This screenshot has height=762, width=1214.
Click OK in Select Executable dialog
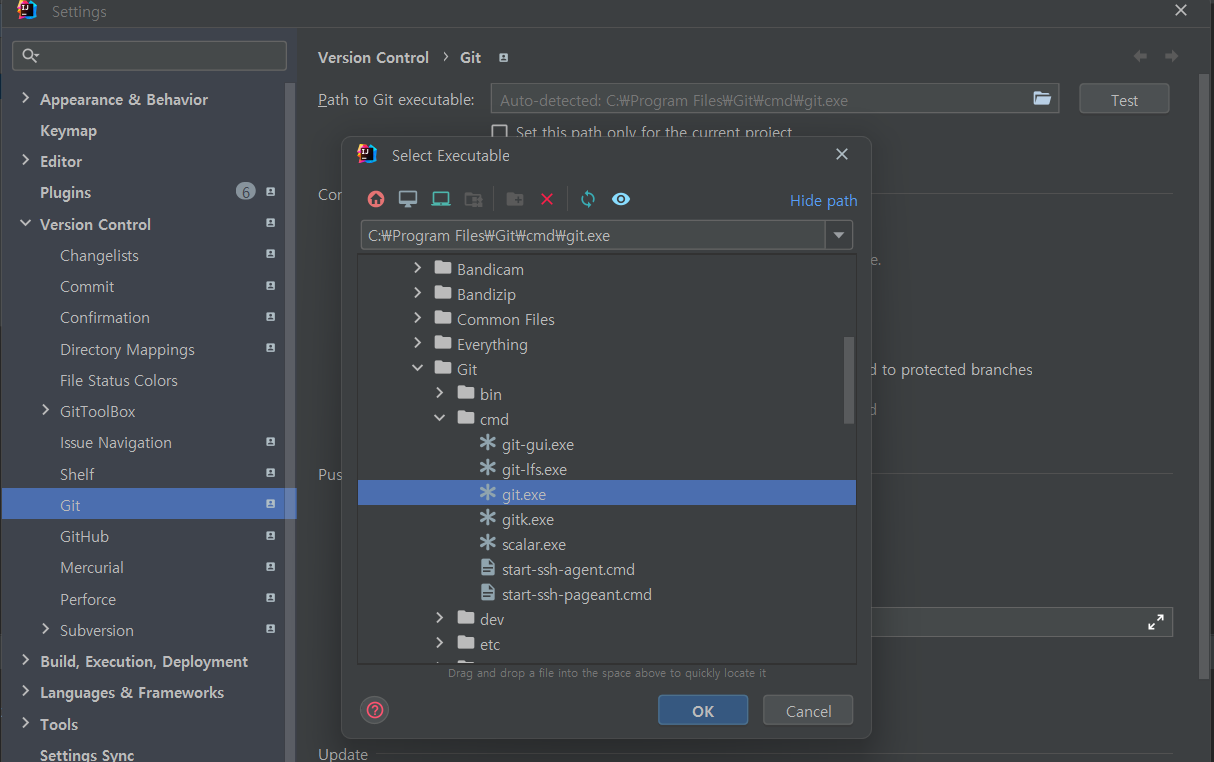coord(703,711)
